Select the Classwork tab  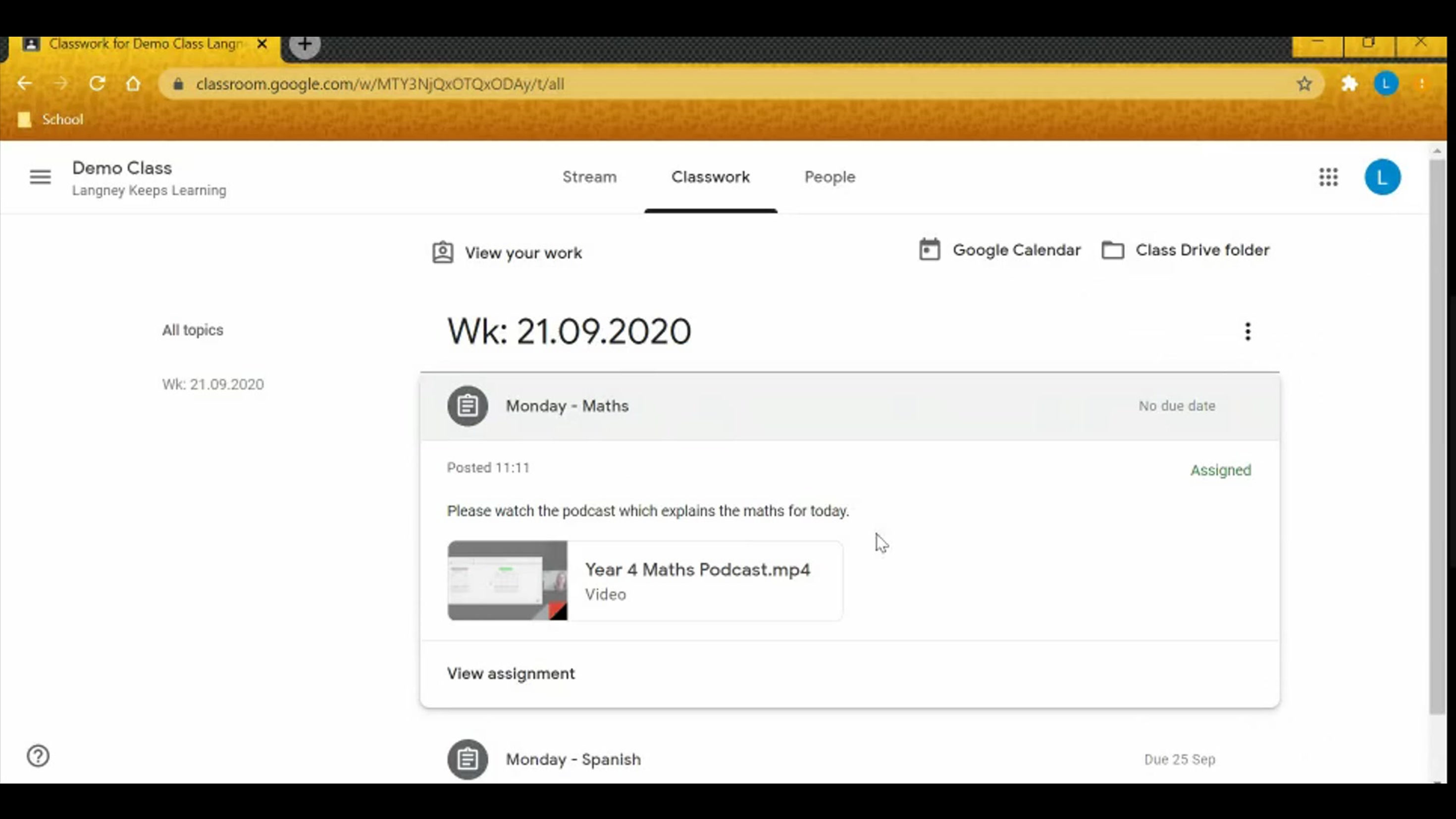711,177
